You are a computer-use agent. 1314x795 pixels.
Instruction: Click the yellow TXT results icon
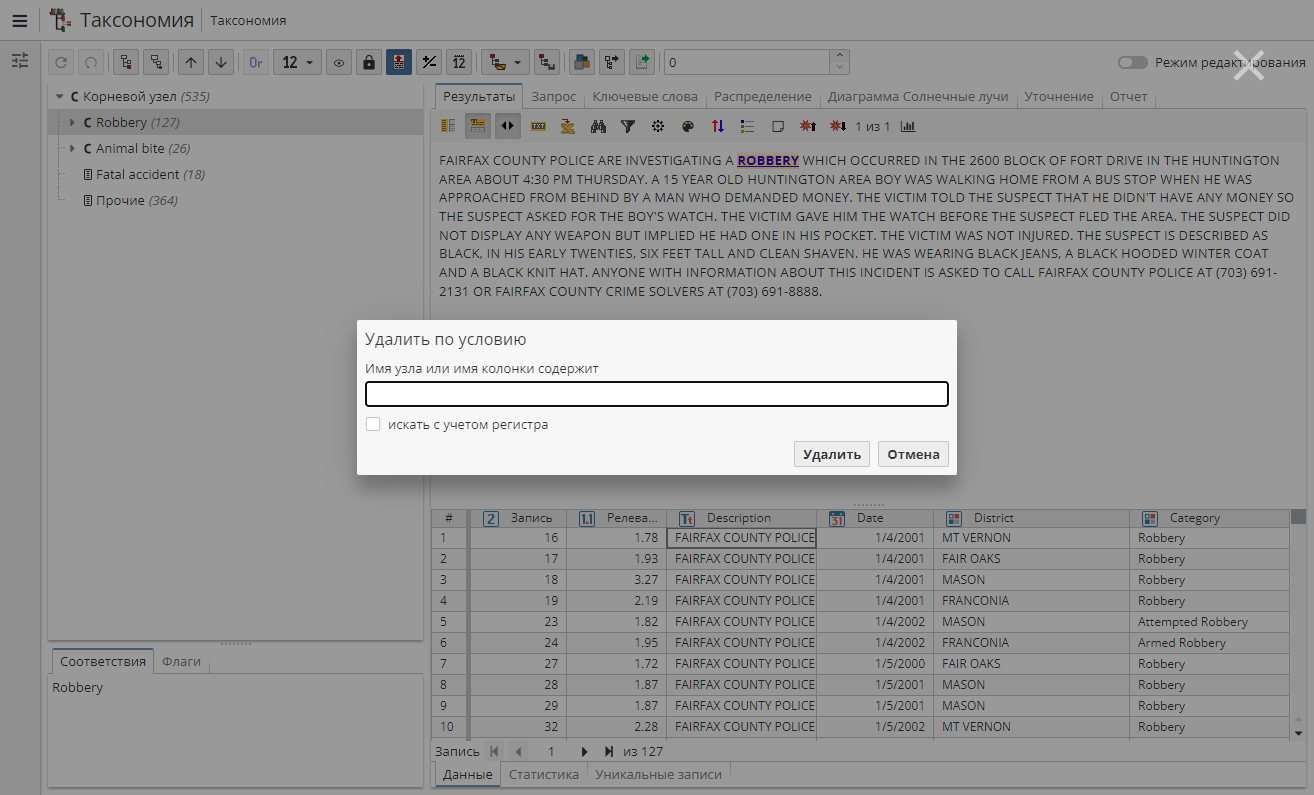[x=538, y=126]
